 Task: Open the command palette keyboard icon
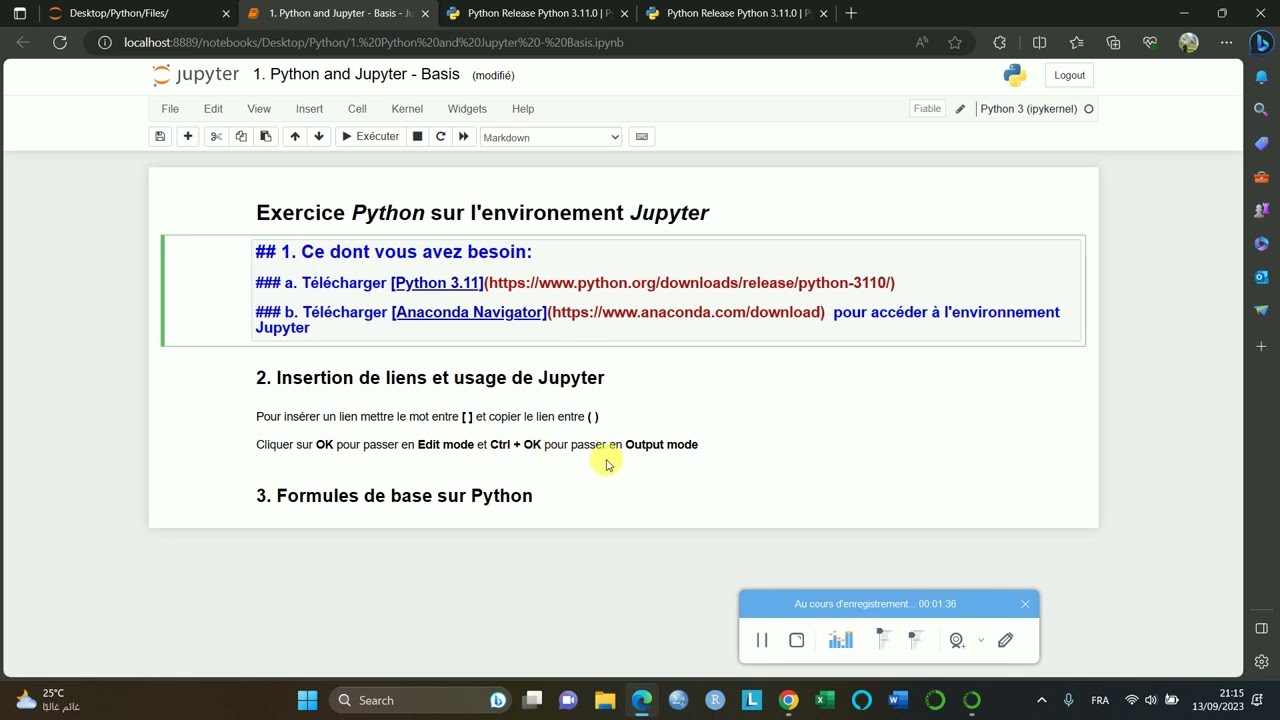642,137
